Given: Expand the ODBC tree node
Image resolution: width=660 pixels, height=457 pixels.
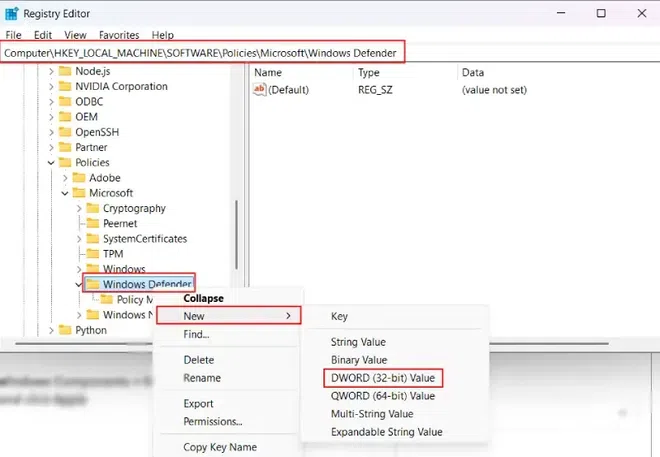Looking at the screenshot, I should coord(51,101).
